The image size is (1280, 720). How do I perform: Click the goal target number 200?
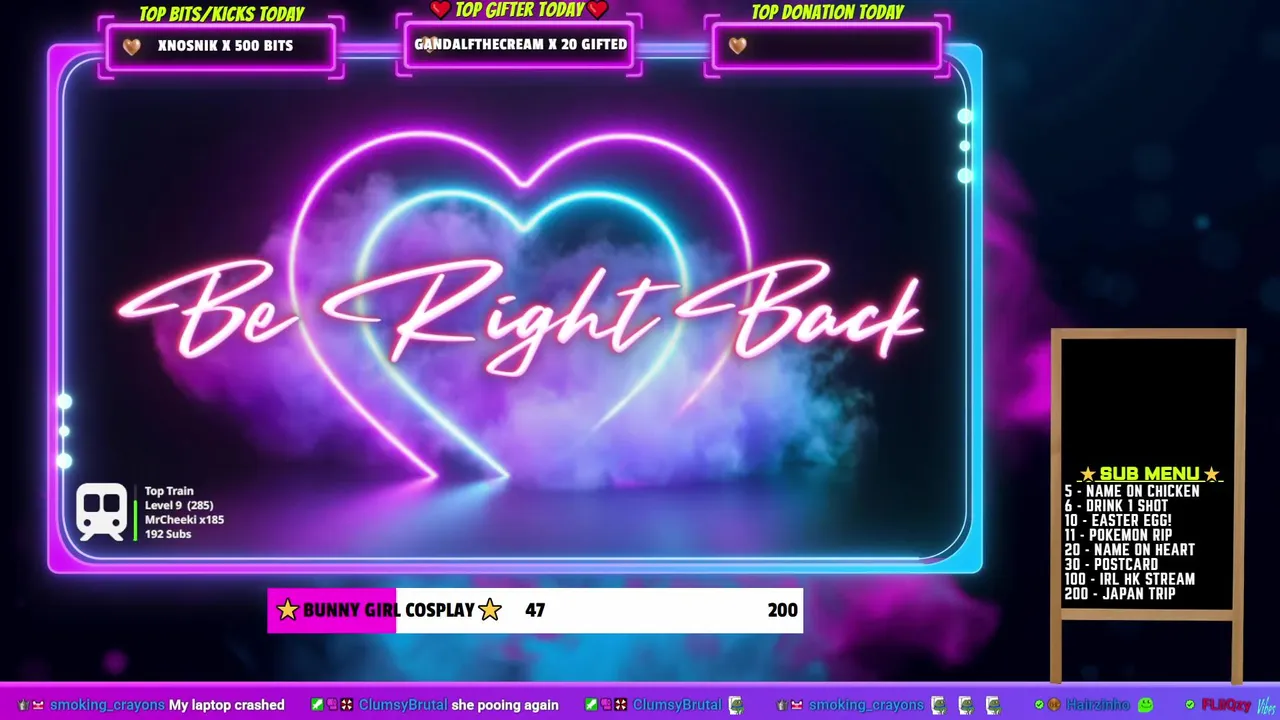(783, 610)
